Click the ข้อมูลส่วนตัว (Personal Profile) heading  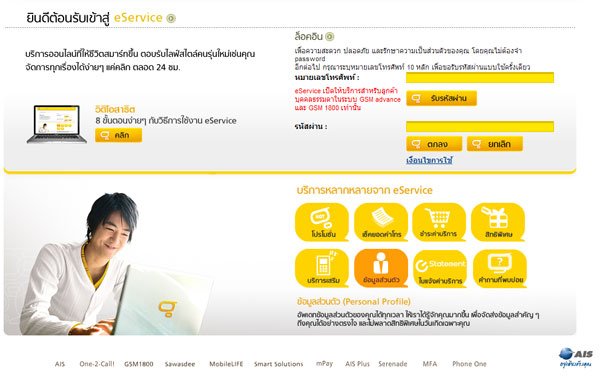click(354, 302)
